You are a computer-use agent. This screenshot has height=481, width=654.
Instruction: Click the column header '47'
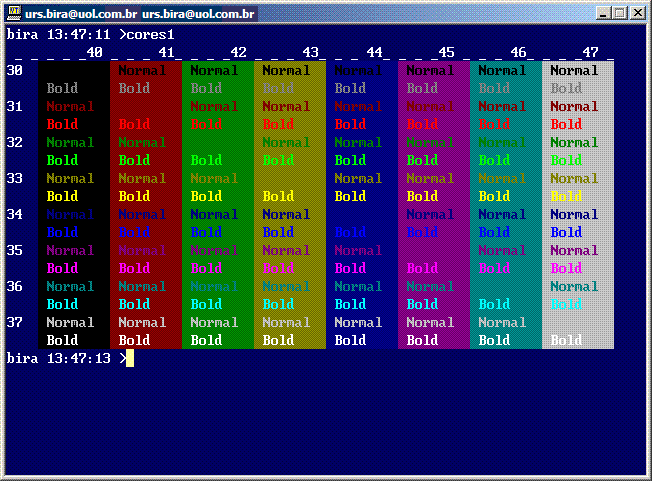click(x=591, y=52)
